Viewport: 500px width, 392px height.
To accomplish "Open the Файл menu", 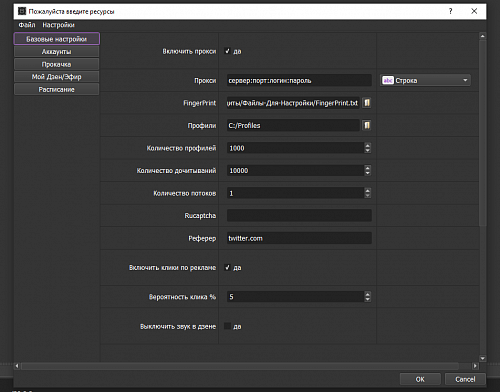I will (x=27, y=25).
